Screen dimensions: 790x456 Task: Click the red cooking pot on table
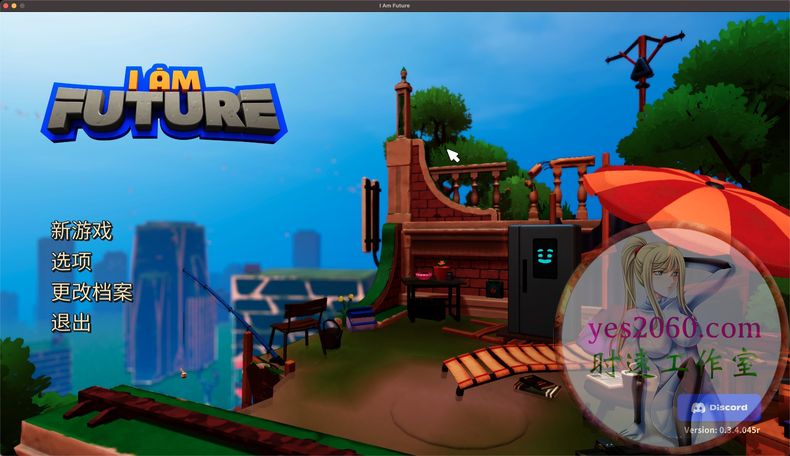click(x=440, y=271)
